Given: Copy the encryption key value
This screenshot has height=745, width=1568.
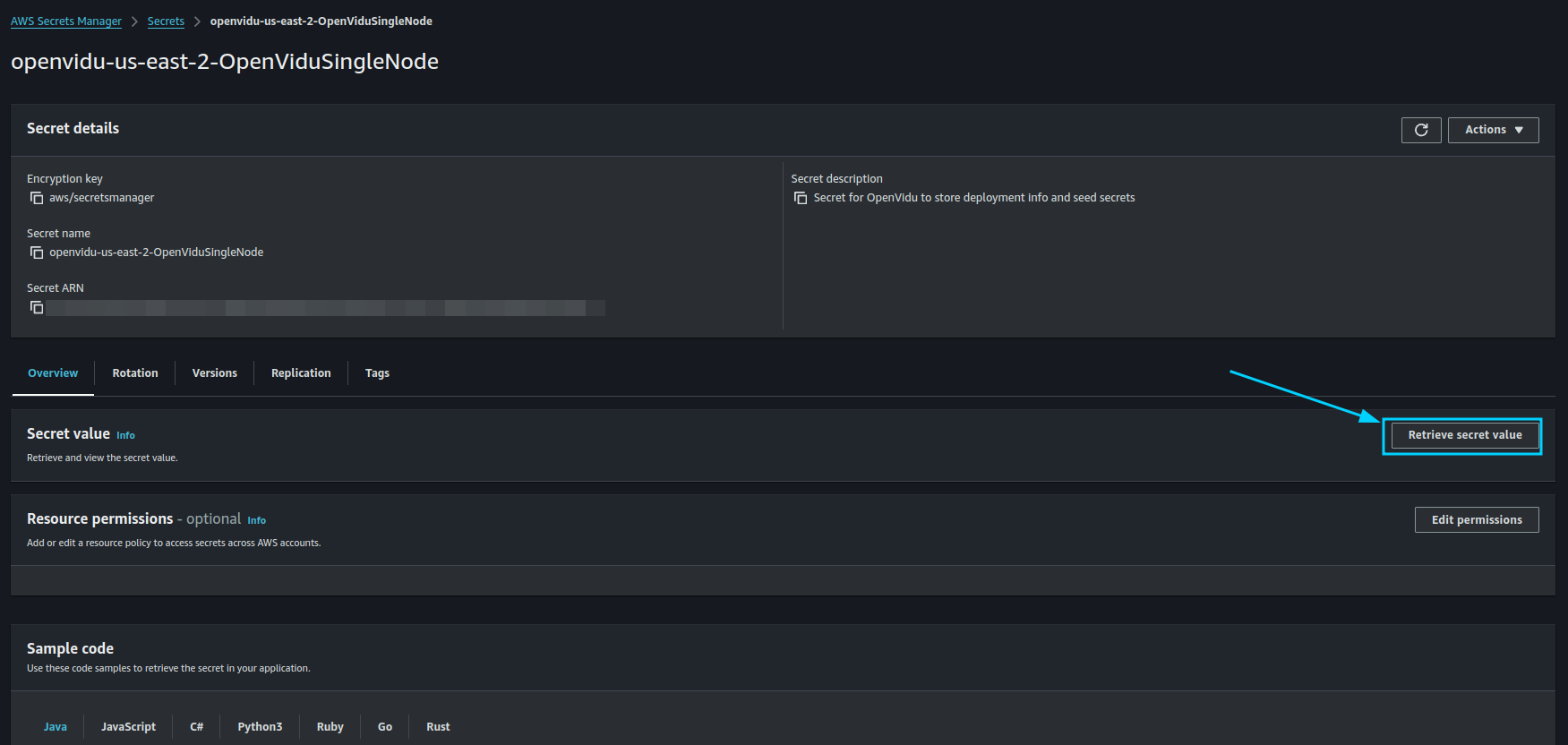Looking at the screenshot, I should tap(37, 198).
